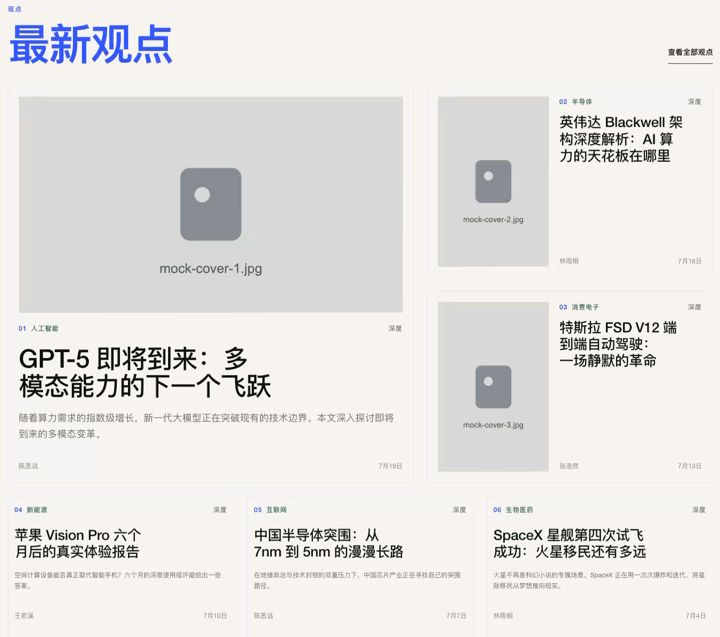Screen dimensions: 720x637
Task: Click the 7月7日 date on the 半导体突围 card
Action: tap(456, 615)
